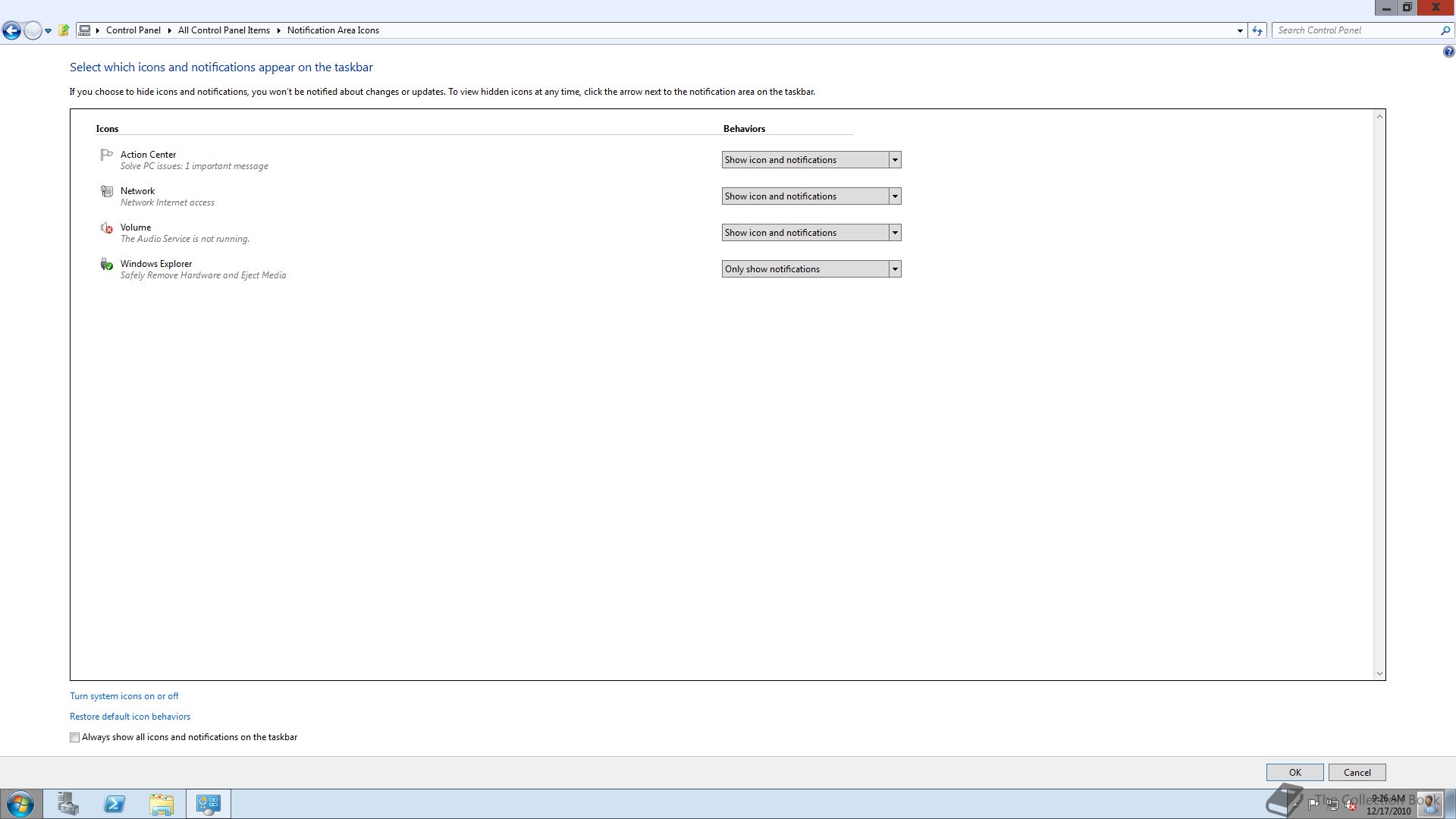Click 'Restore default icon behaviors' link

(130, 717)
